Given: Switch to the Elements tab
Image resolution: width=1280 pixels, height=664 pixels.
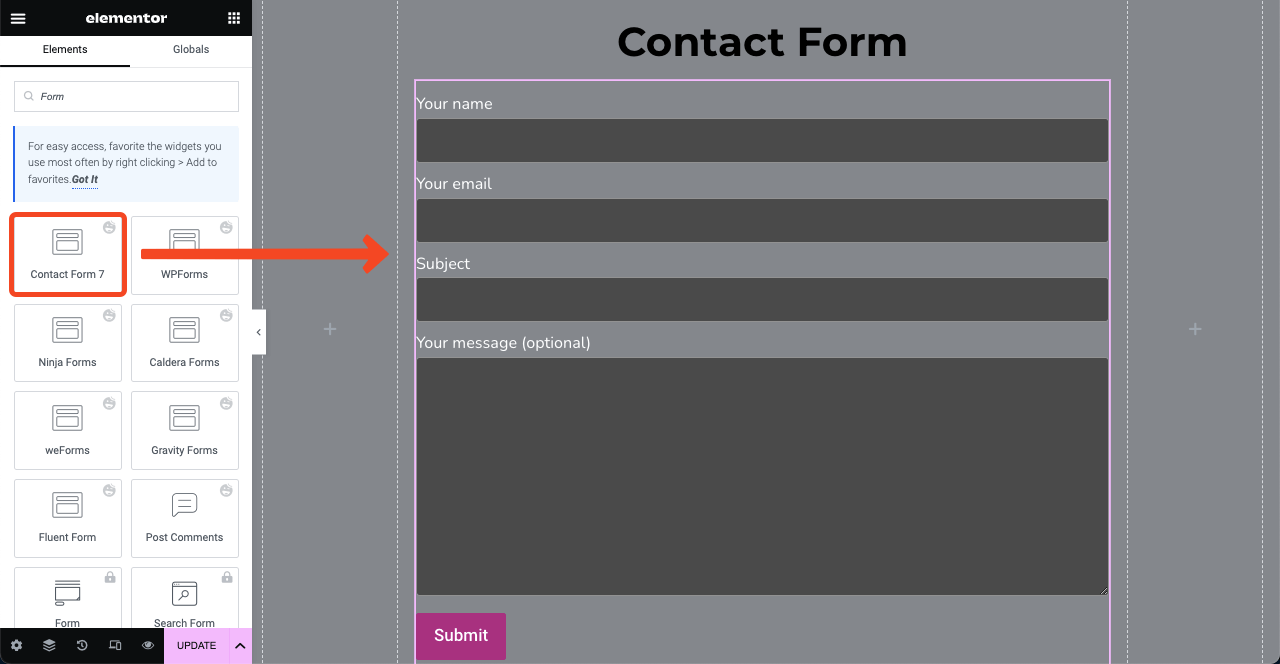Looking at the screenshot, I should pyautogui.click(x=65, y=49).
